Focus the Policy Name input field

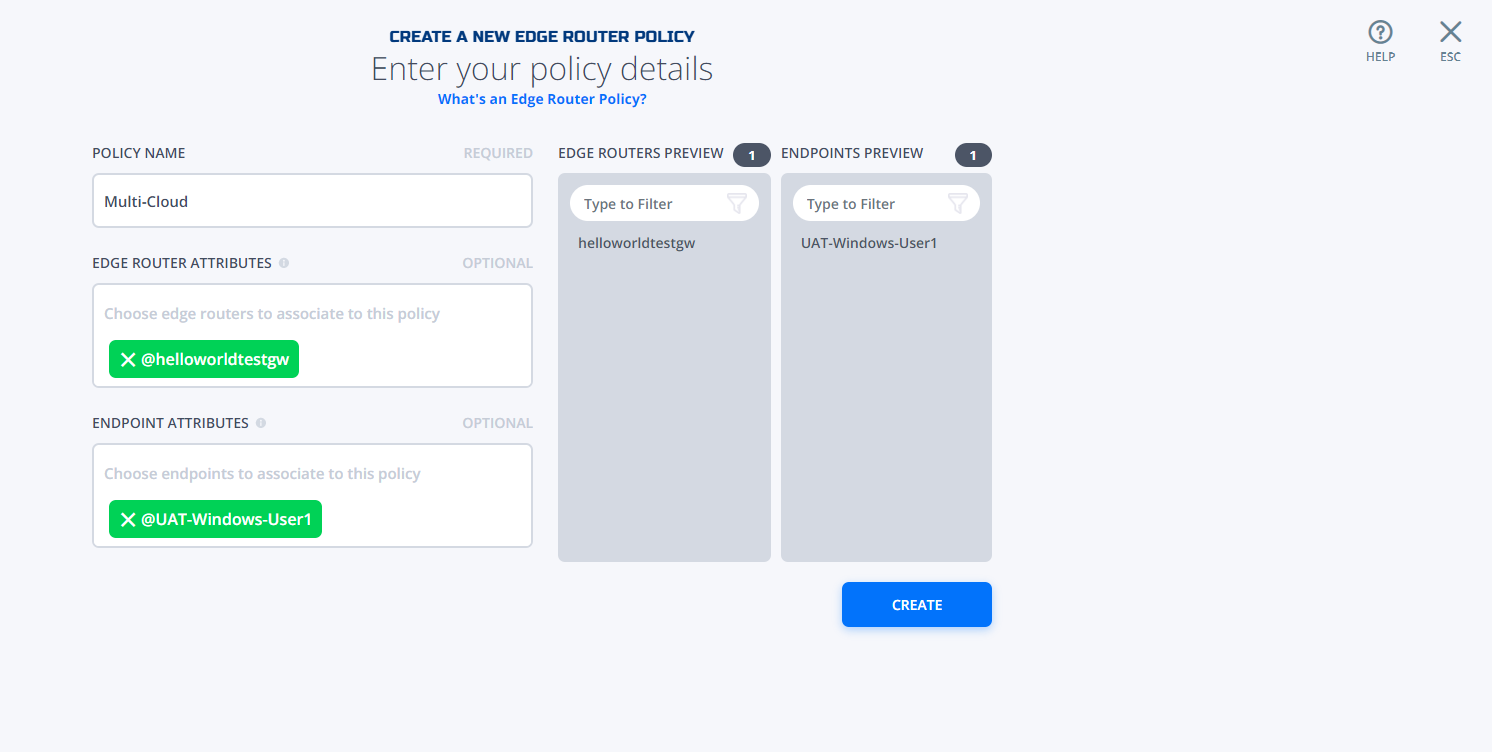point(312,201)
